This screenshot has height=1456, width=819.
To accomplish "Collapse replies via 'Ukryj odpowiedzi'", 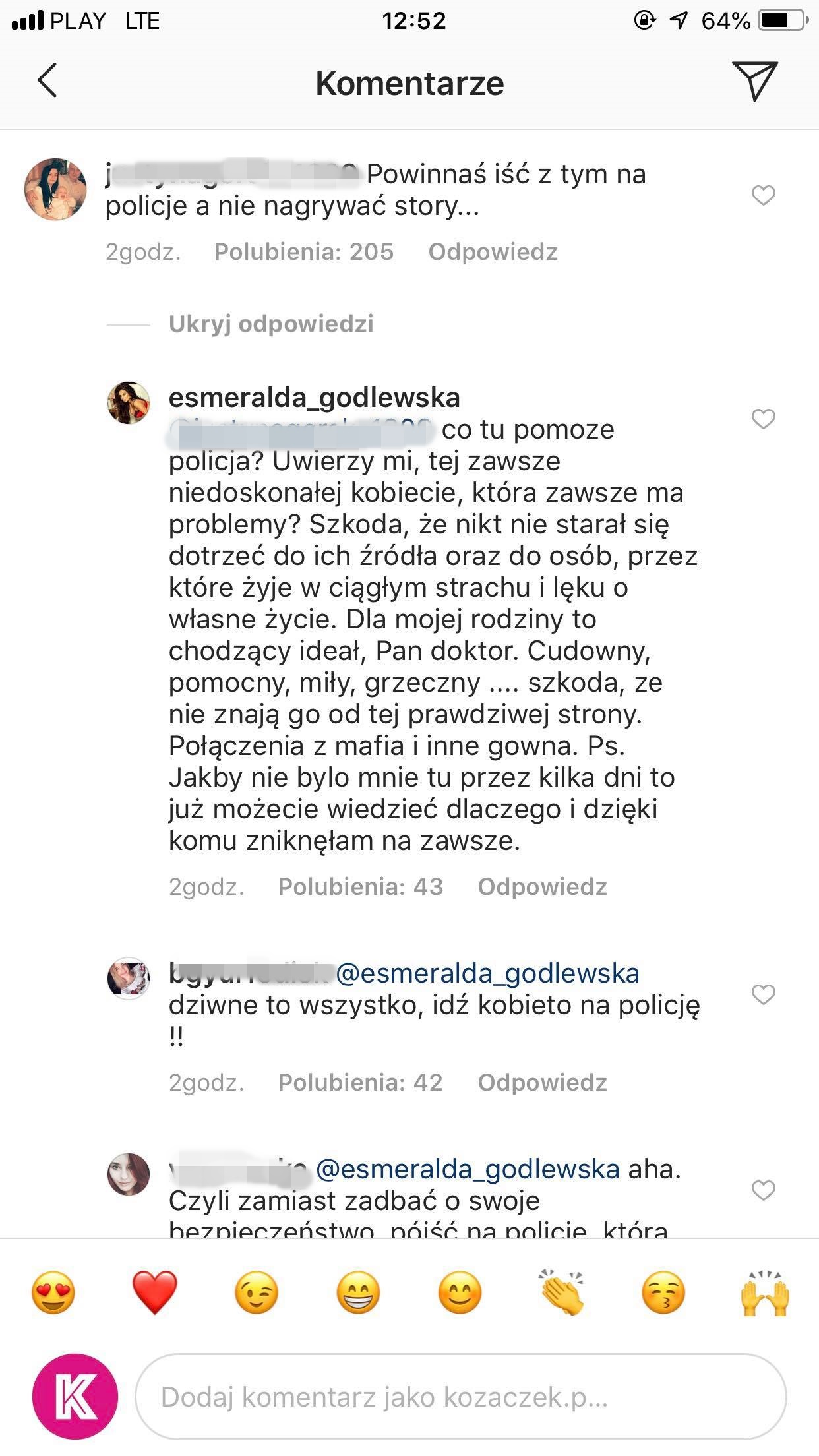I will pos(271,324).
